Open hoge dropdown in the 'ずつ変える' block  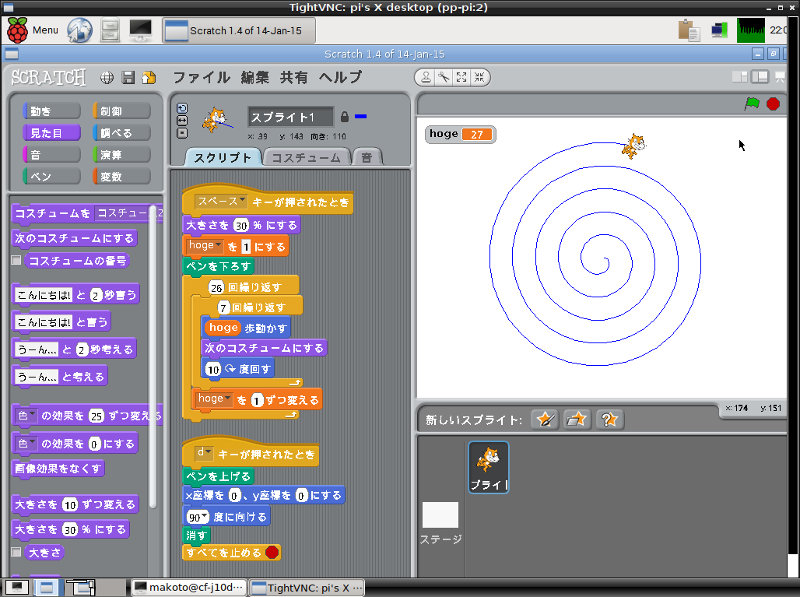pos(214,399)
